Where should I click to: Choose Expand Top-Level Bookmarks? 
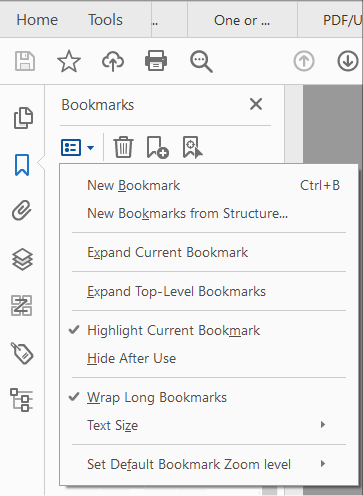(x=209, y=291)
